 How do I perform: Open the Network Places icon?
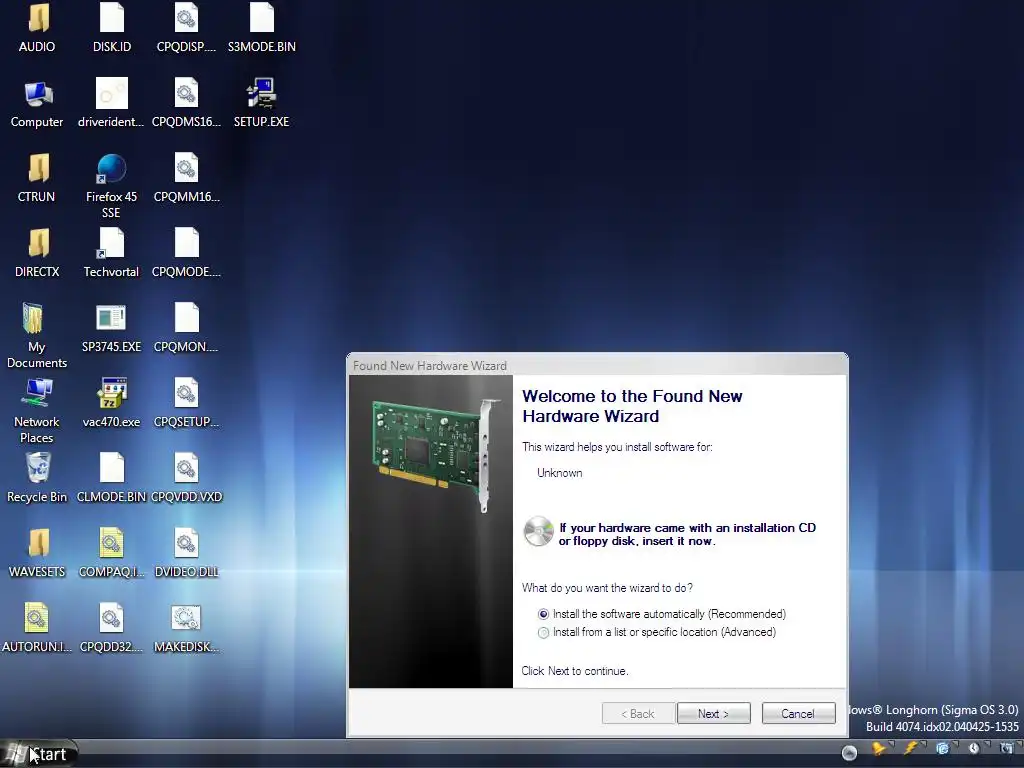coord(37,394)
